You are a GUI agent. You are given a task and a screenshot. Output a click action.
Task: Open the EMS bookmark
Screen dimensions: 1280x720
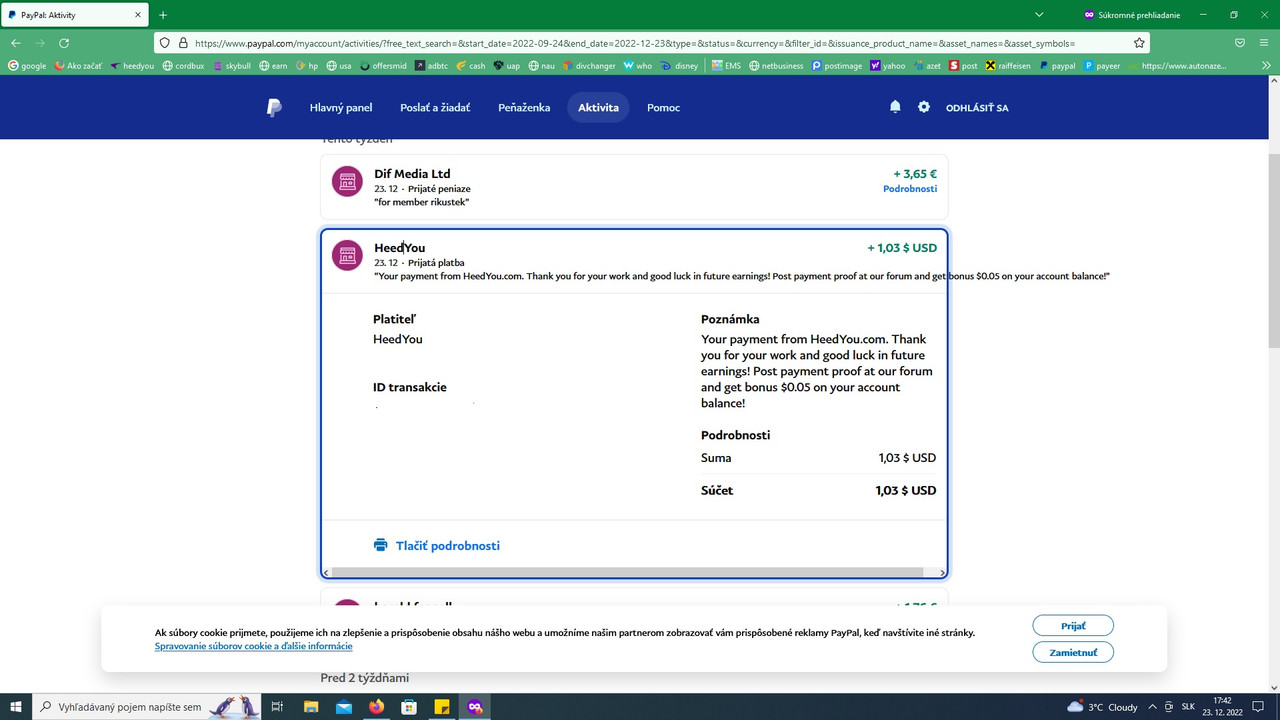727,66
